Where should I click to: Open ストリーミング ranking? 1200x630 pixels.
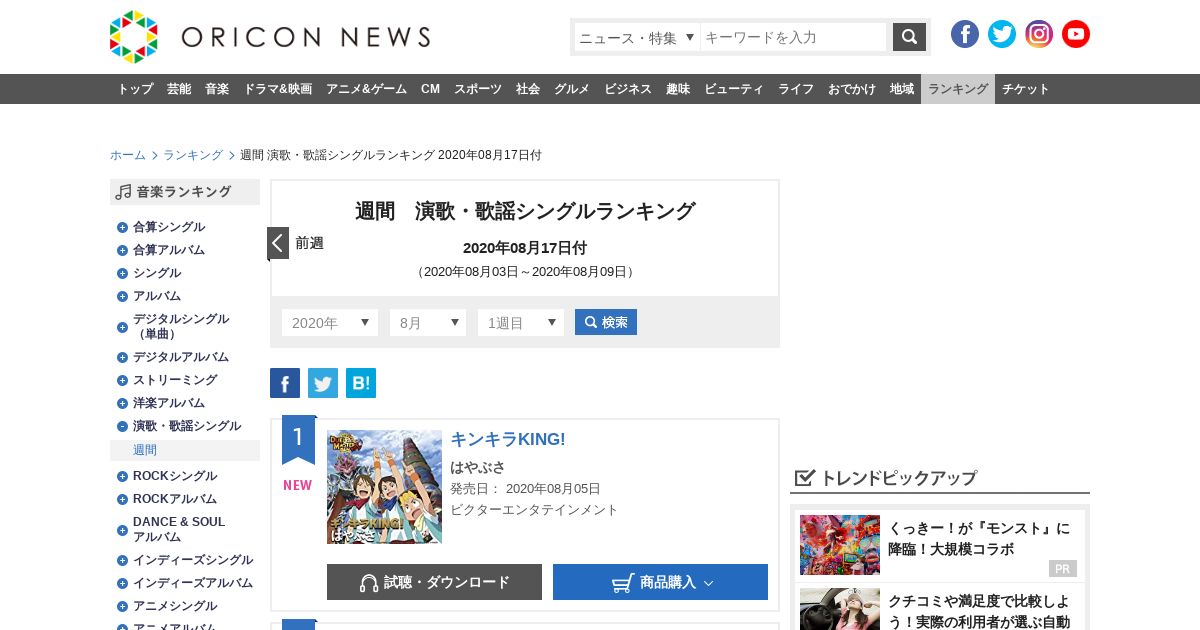click(175, 380)
